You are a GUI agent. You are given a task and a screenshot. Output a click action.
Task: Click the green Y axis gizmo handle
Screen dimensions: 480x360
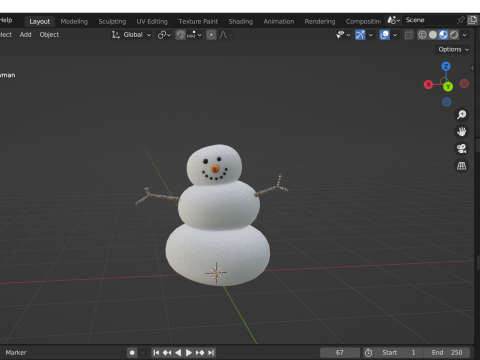click(448, 87)
